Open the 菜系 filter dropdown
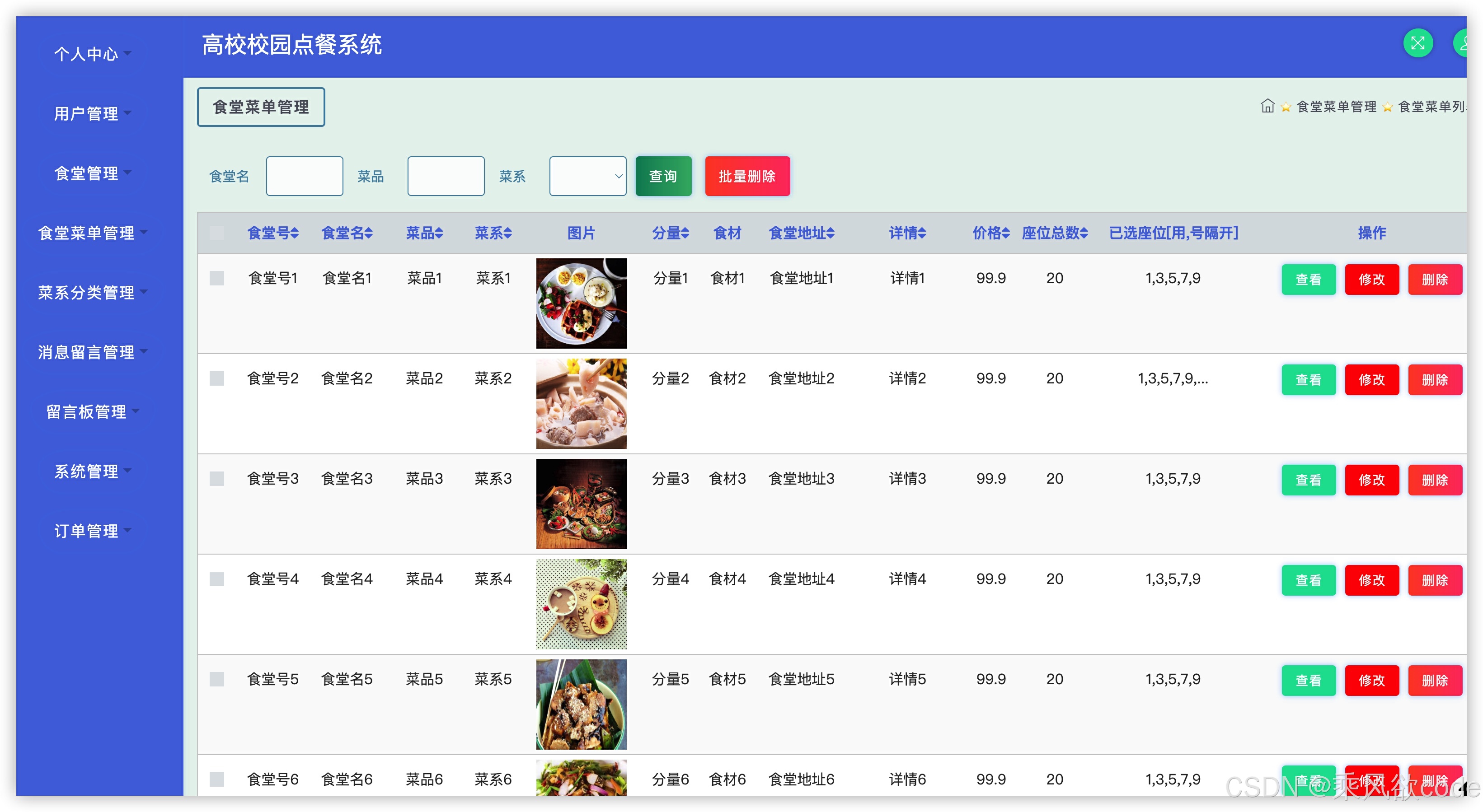Image resolution: width=1483 pixels, height=812 pixels. 587,176
